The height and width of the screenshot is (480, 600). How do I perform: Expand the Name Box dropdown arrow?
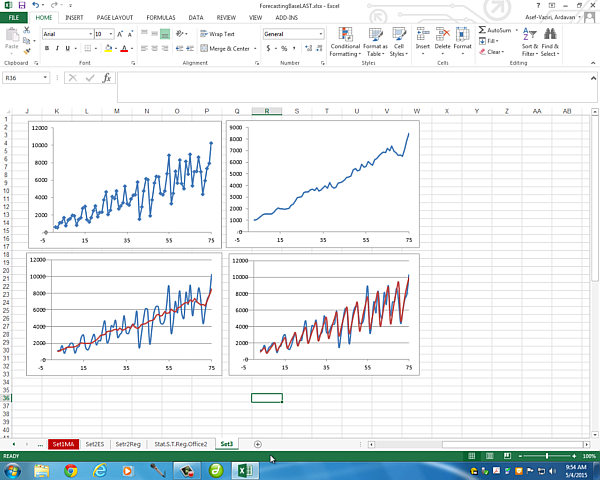(45, 78)
